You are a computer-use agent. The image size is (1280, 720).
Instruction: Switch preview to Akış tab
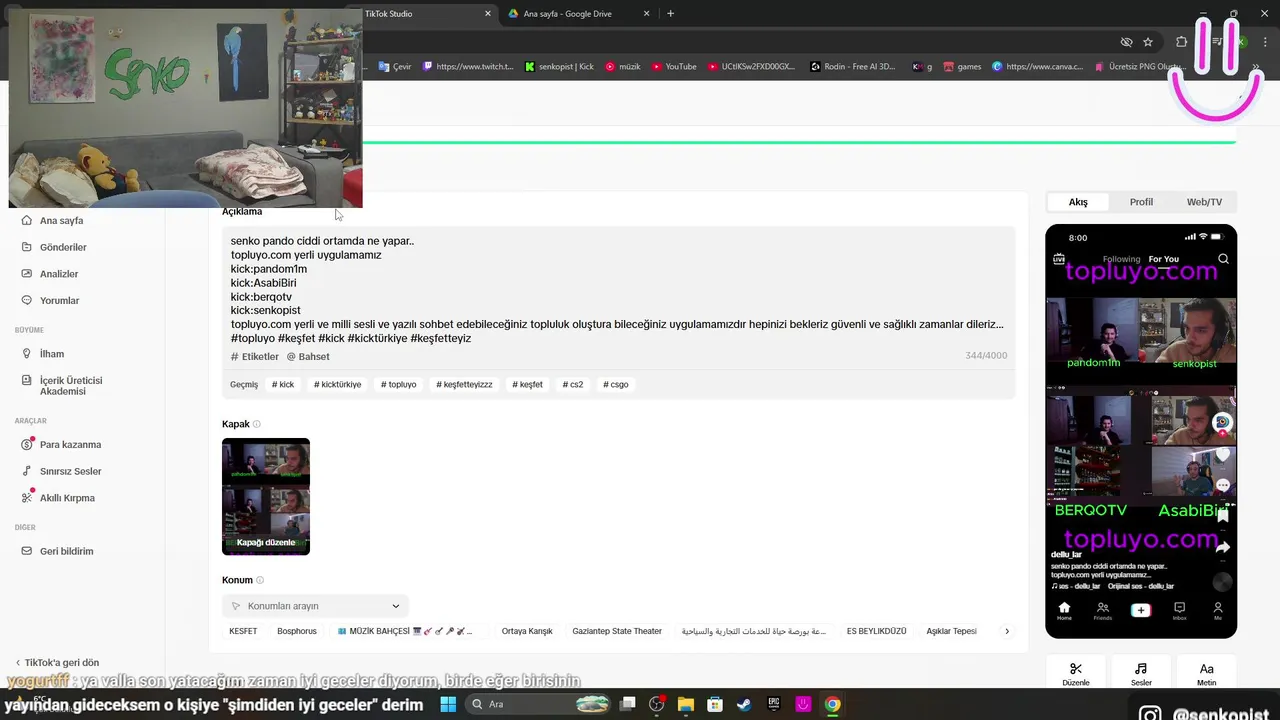[1078, 202]
